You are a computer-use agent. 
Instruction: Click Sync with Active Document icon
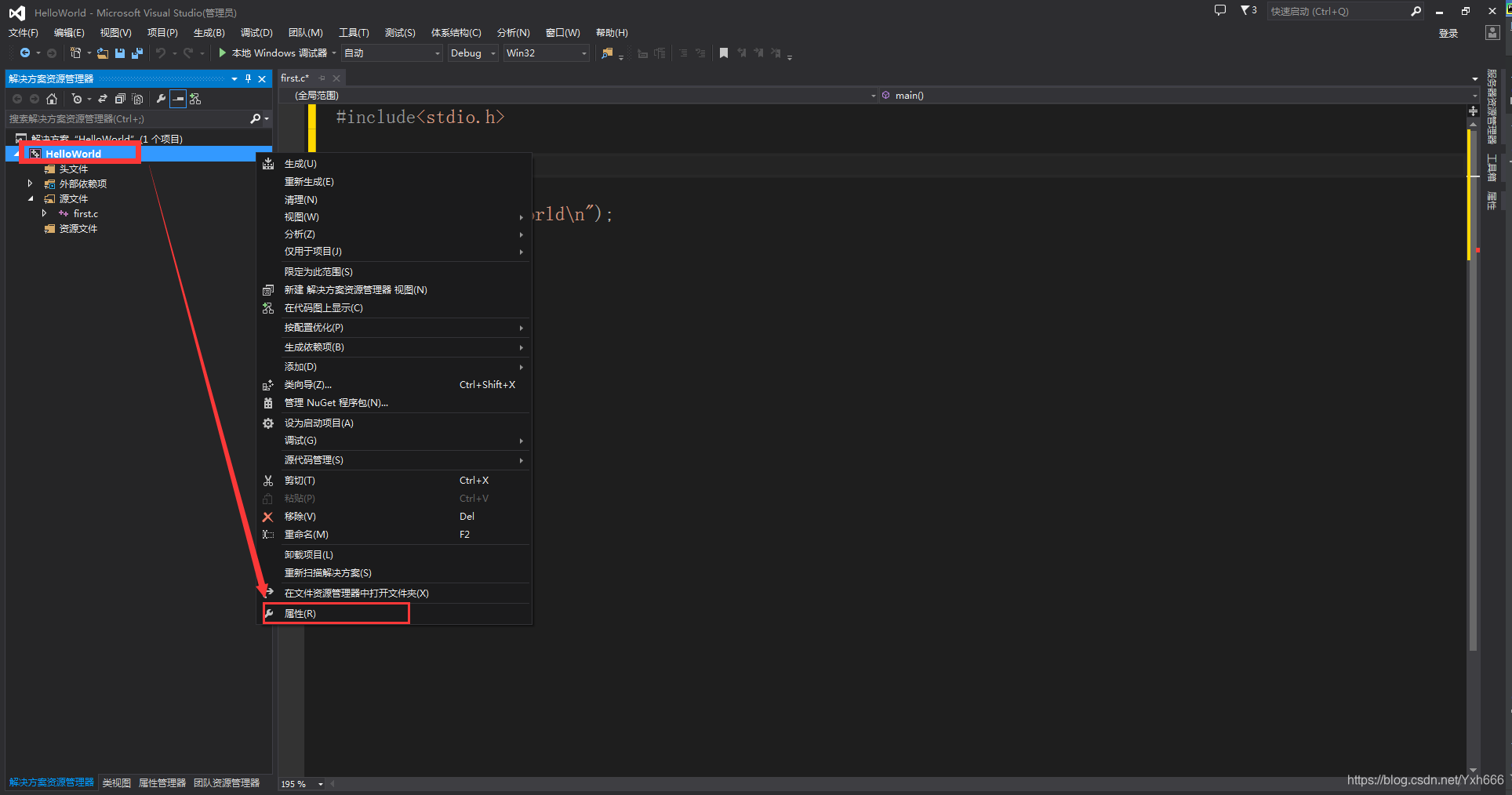[103, 99]
